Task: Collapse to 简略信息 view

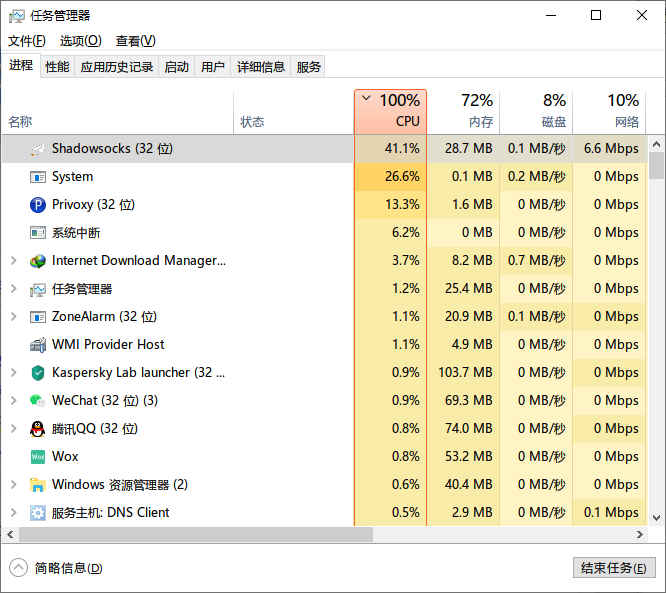Action: (56, 568)
